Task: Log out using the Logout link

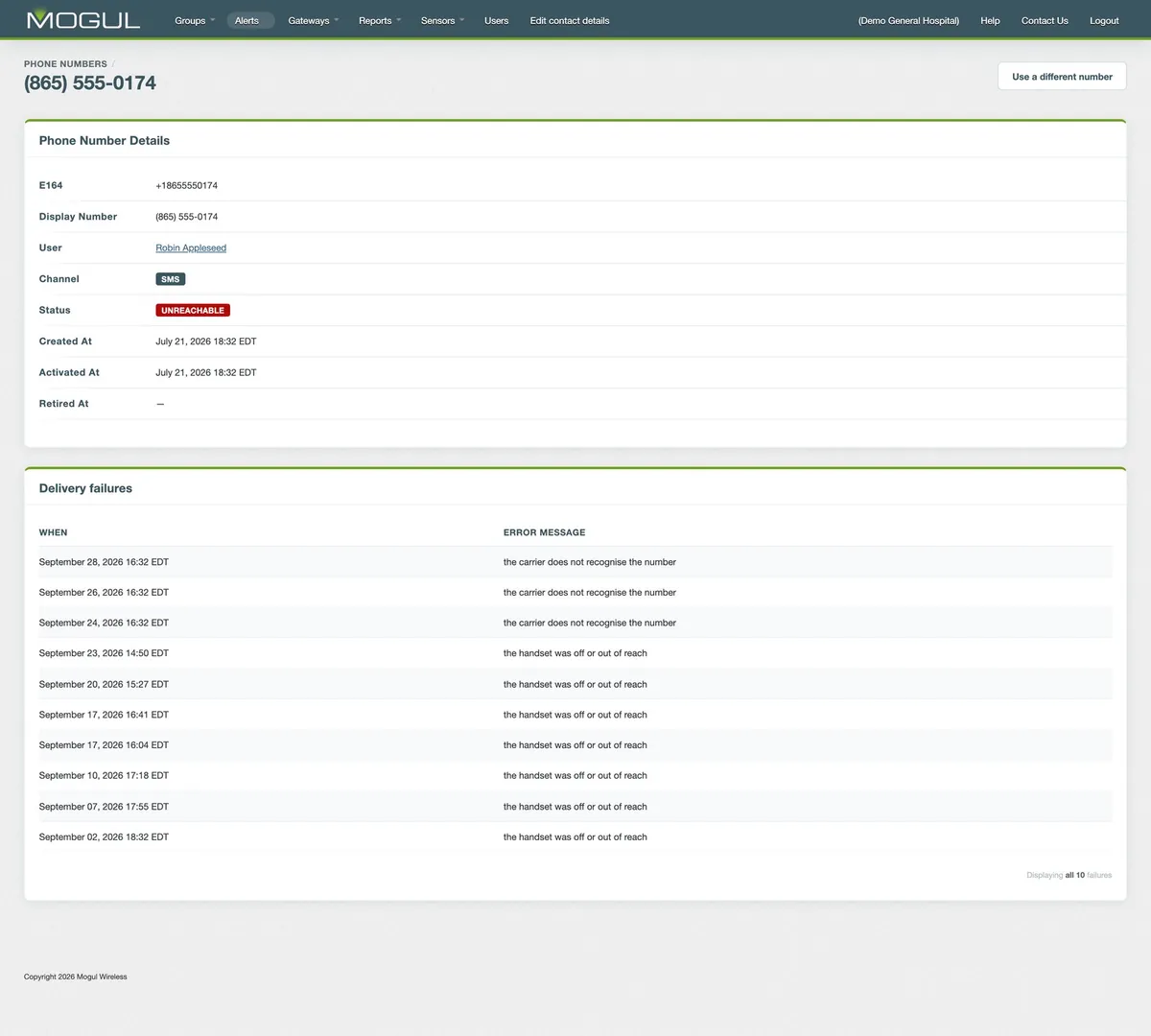Action: coord(1104,20)
